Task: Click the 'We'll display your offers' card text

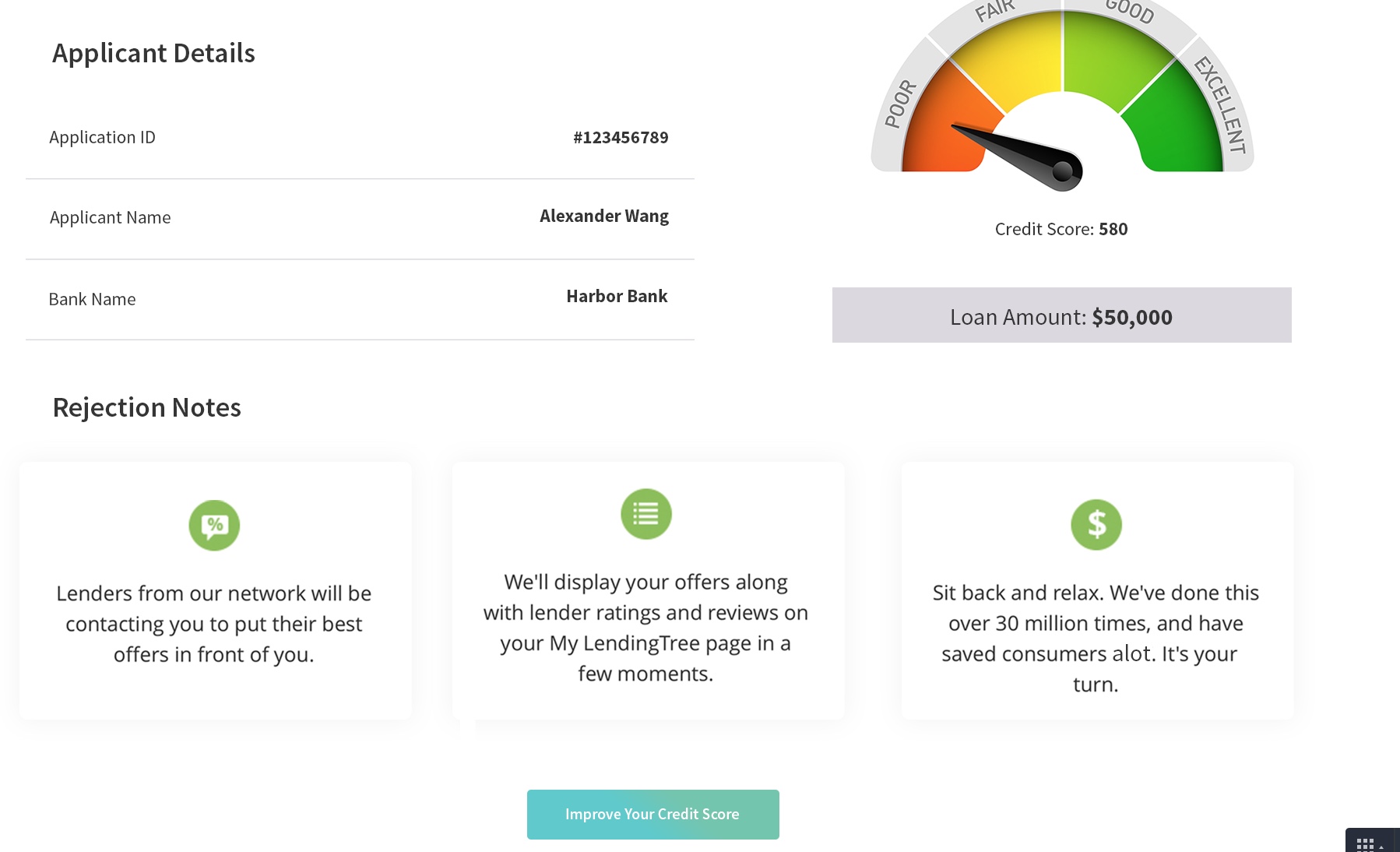Action: [645, 628]
